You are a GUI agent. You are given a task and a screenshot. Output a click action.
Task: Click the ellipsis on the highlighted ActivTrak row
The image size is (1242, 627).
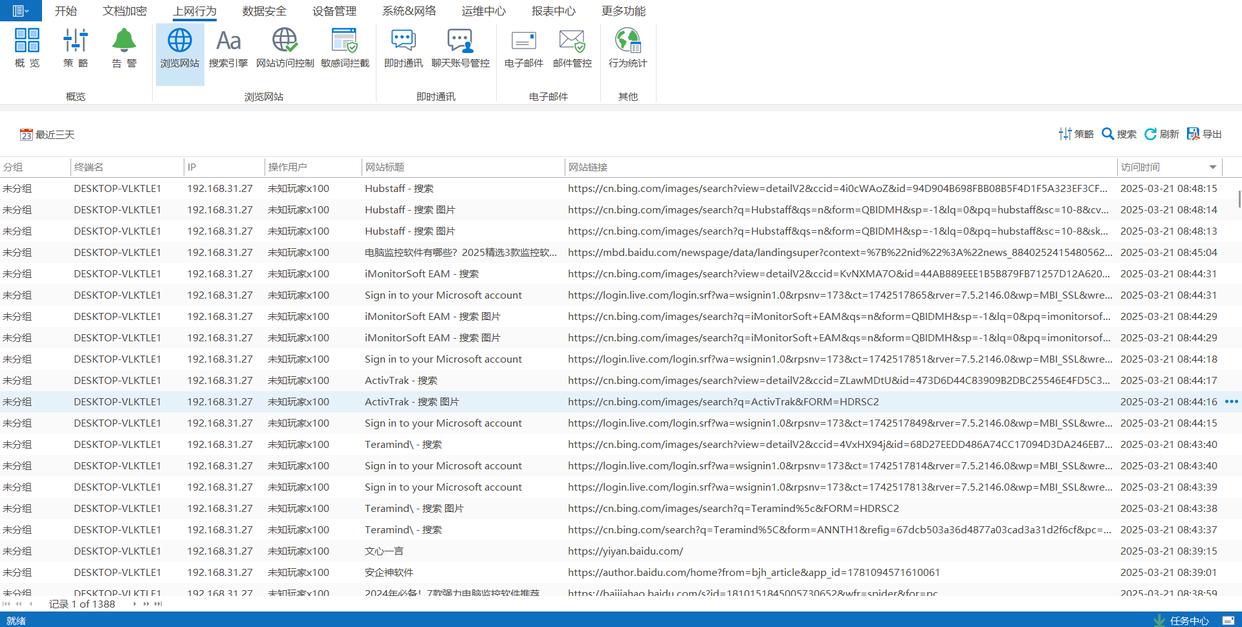point(1231,402)
